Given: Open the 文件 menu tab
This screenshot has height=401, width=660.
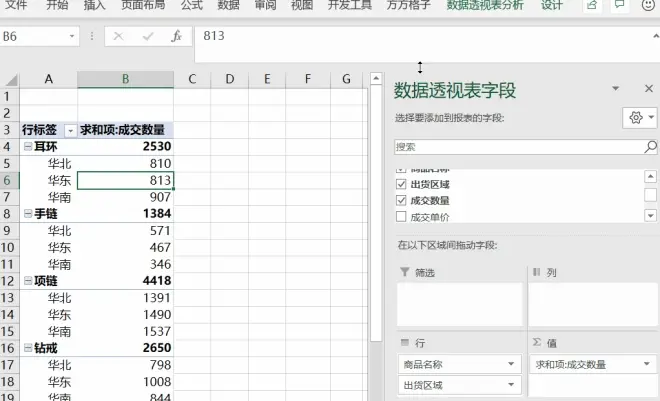Looking at the screenshot, I should 16,5.
